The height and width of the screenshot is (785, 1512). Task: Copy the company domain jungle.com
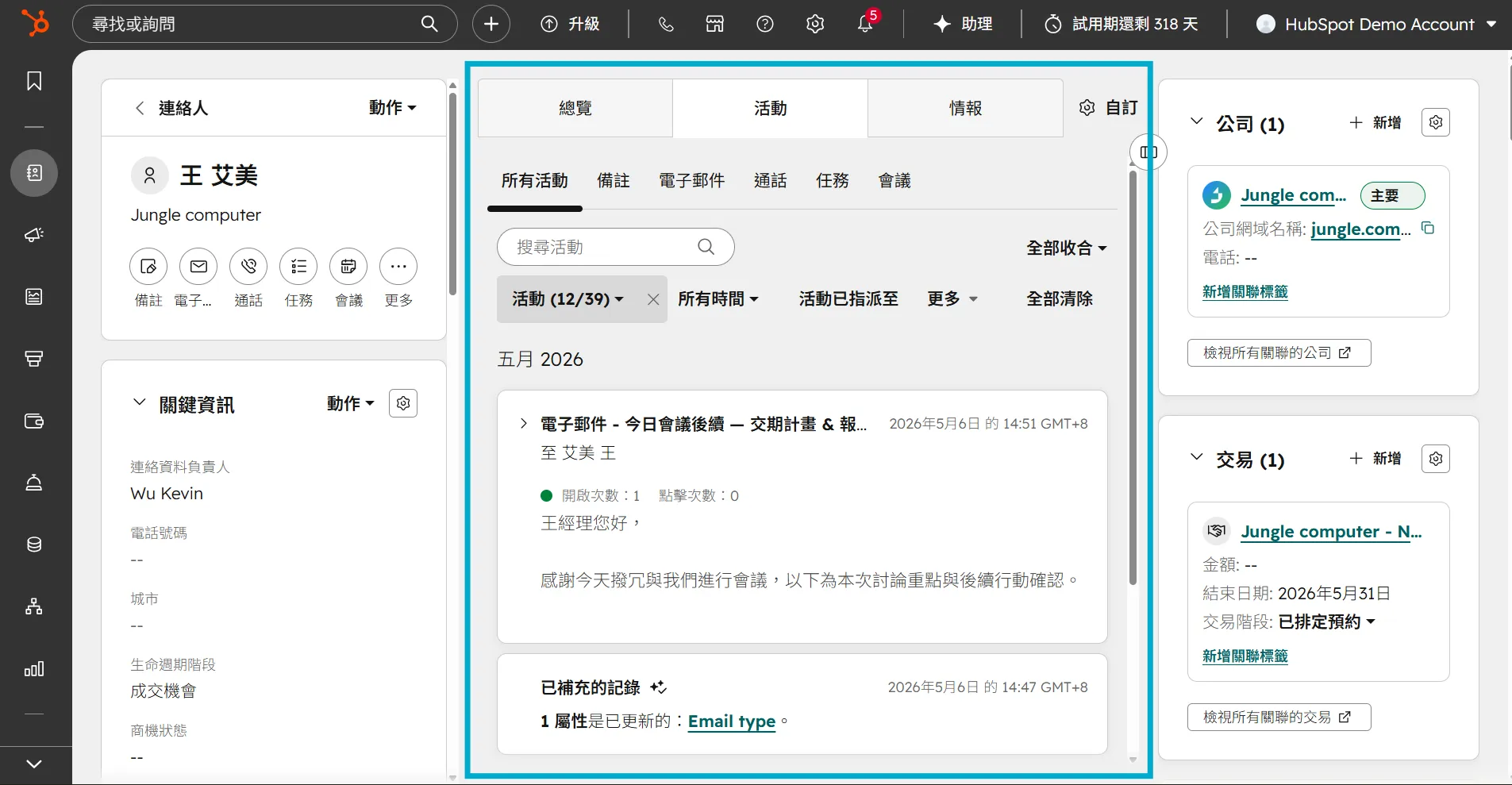[x=1428, y=228]
